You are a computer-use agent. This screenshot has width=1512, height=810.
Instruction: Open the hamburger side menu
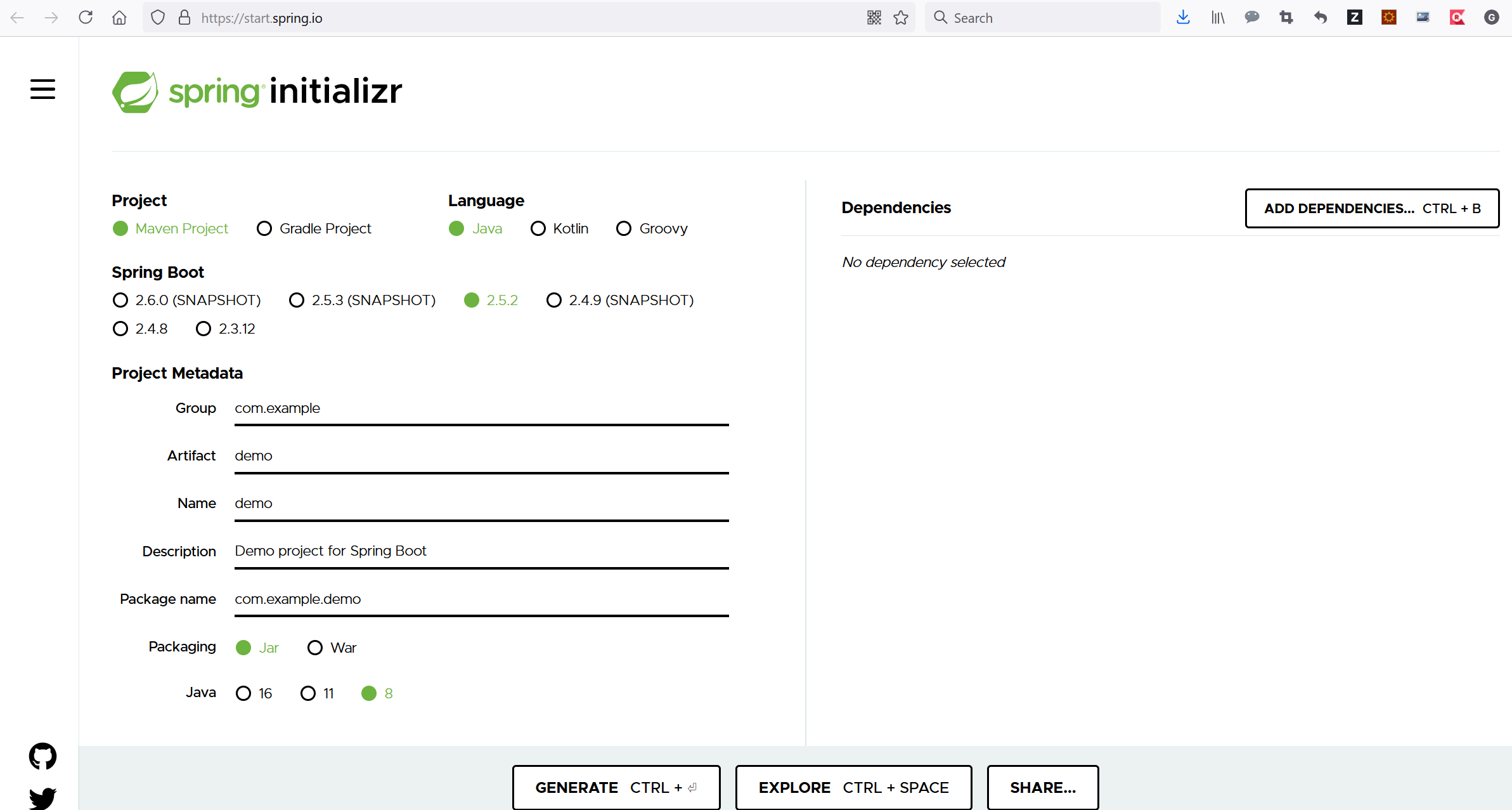pos(42,89)
